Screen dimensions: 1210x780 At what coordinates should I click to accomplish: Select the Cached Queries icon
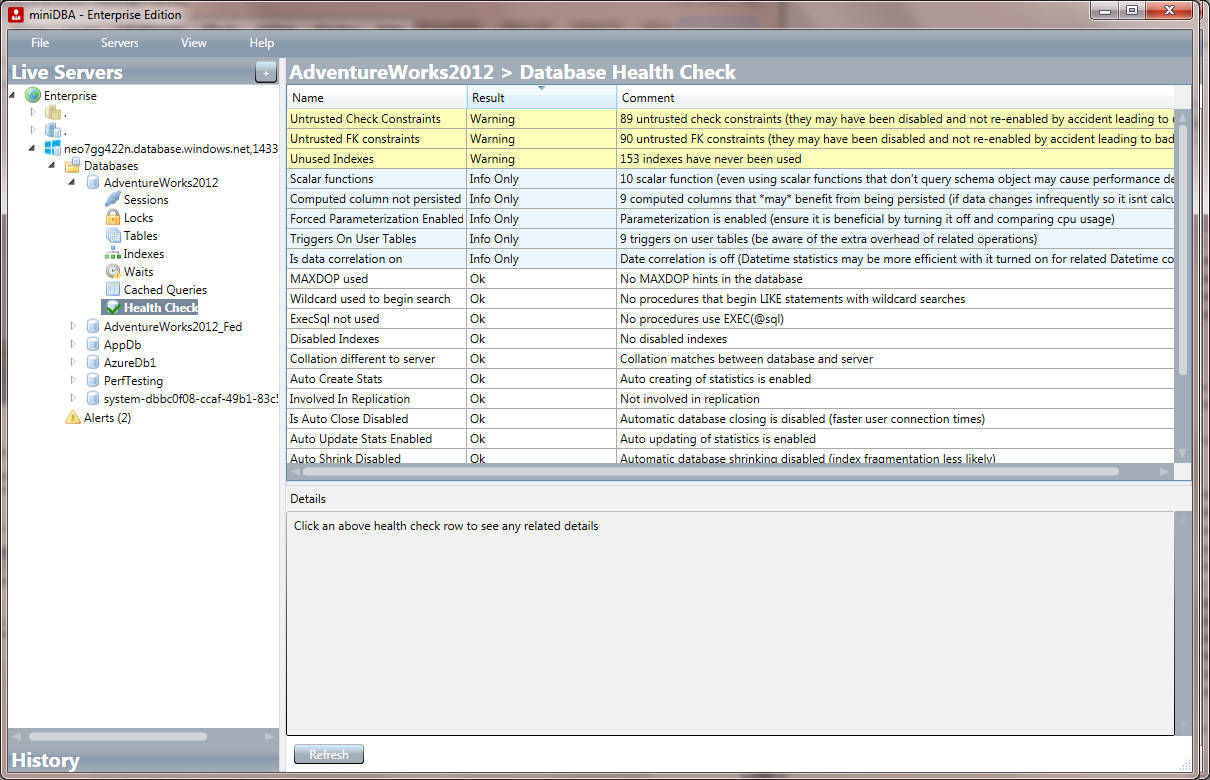(x=112, y=289)
